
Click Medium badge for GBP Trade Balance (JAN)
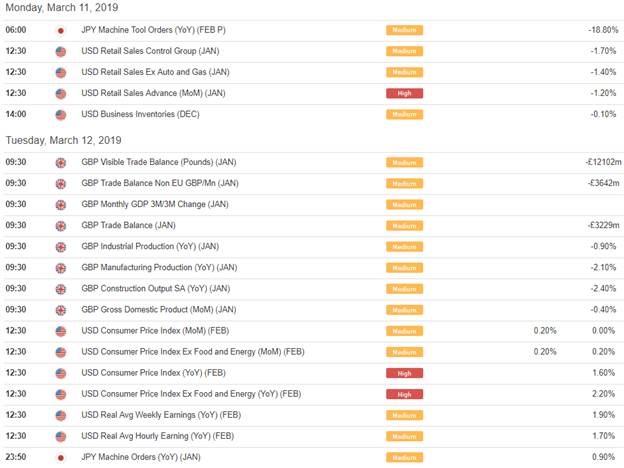(x=404, y=226)
